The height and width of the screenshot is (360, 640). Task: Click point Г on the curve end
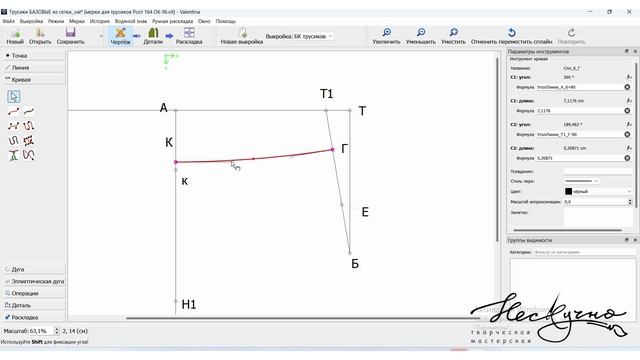[x=333, y=150]
